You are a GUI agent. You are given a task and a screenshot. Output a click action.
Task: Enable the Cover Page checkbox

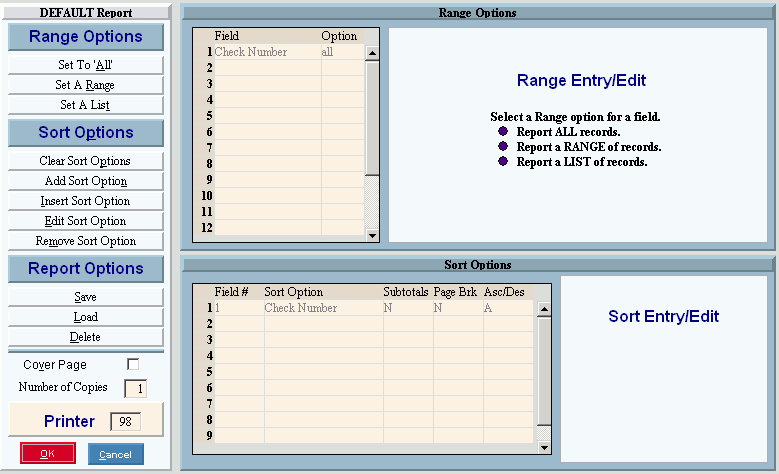(133, 365)
